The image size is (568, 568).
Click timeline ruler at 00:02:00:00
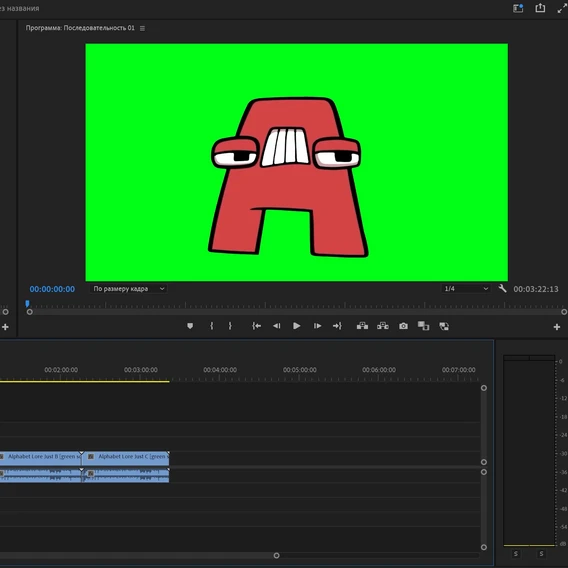pyautogui.click(x=61, y=370)
